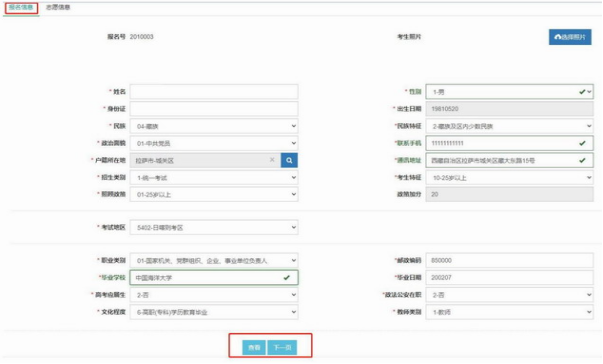Switch to the 报名信息 tab
This screenshot has height=364, width=603.
21,7
